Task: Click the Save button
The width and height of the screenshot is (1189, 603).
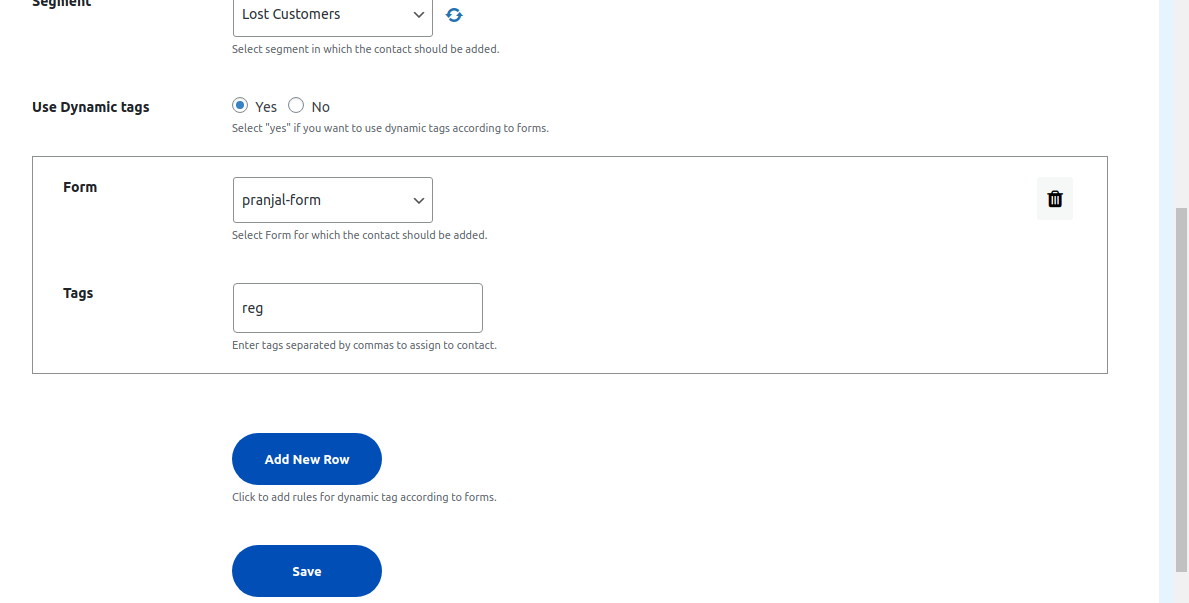Action: pos(307,571)
